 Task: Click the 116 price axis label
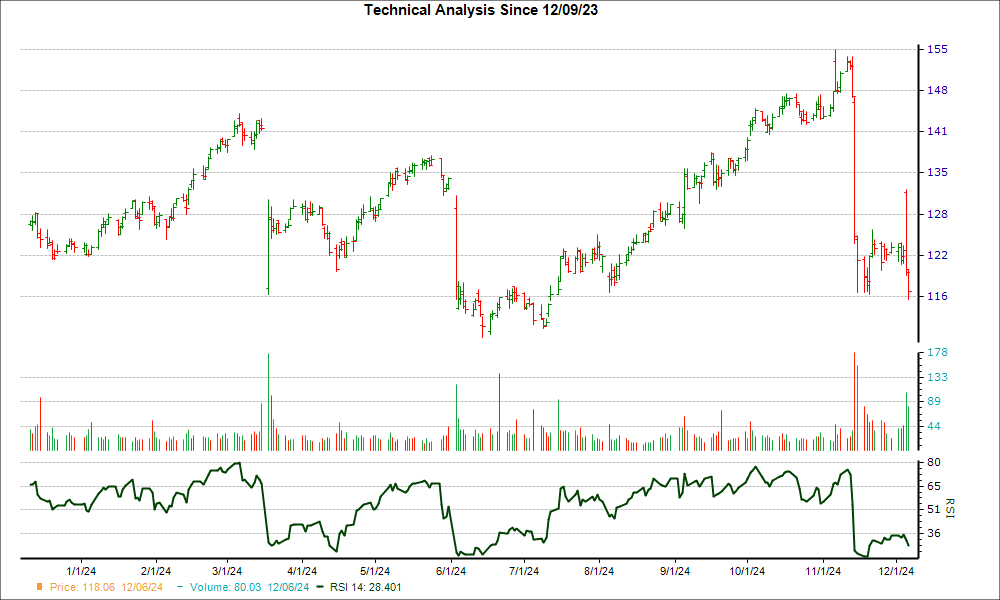point(937,296)
